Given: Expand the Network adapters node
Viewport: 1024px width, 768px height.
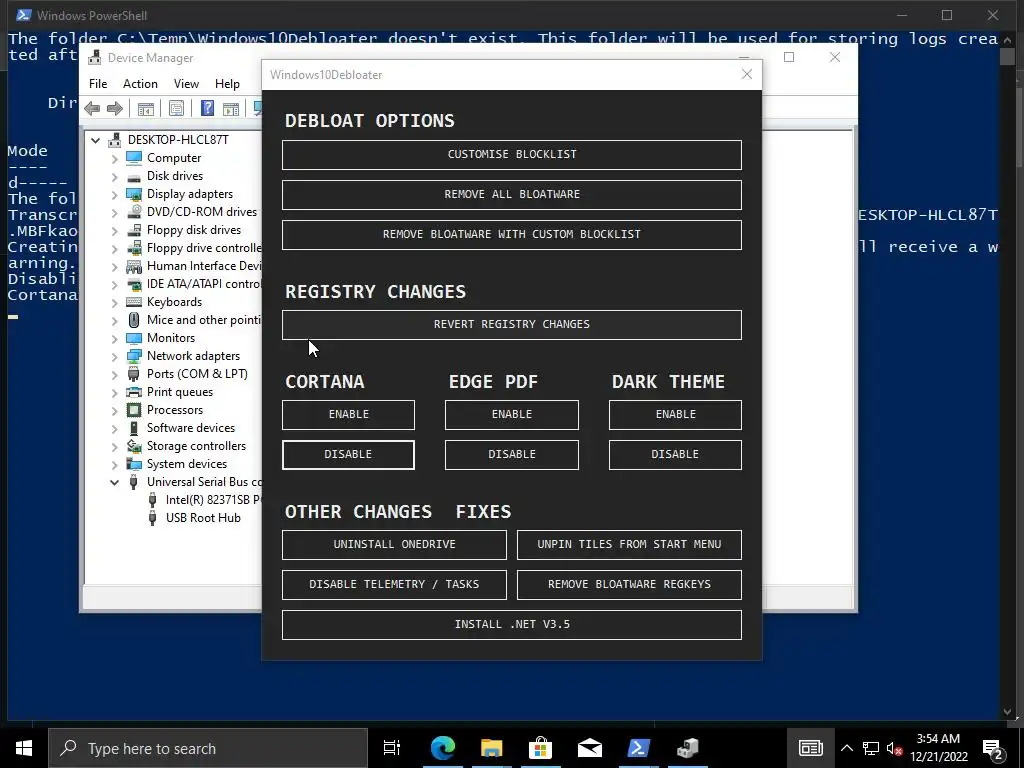Looking at the screenshot, I should click(114, 356).
